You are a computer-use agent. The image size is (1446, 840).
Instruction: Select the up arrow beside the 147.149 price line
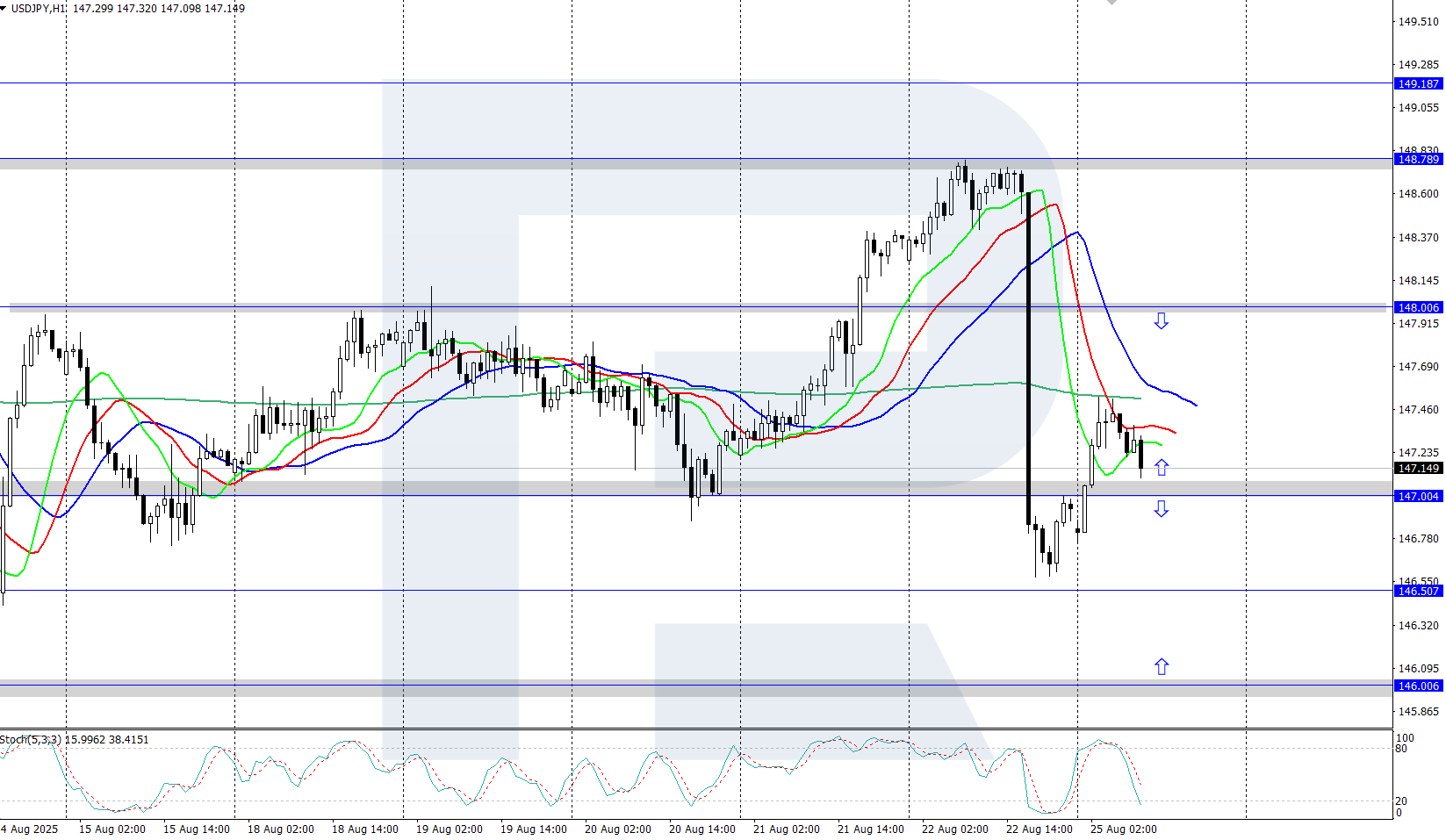(1161, 468)
